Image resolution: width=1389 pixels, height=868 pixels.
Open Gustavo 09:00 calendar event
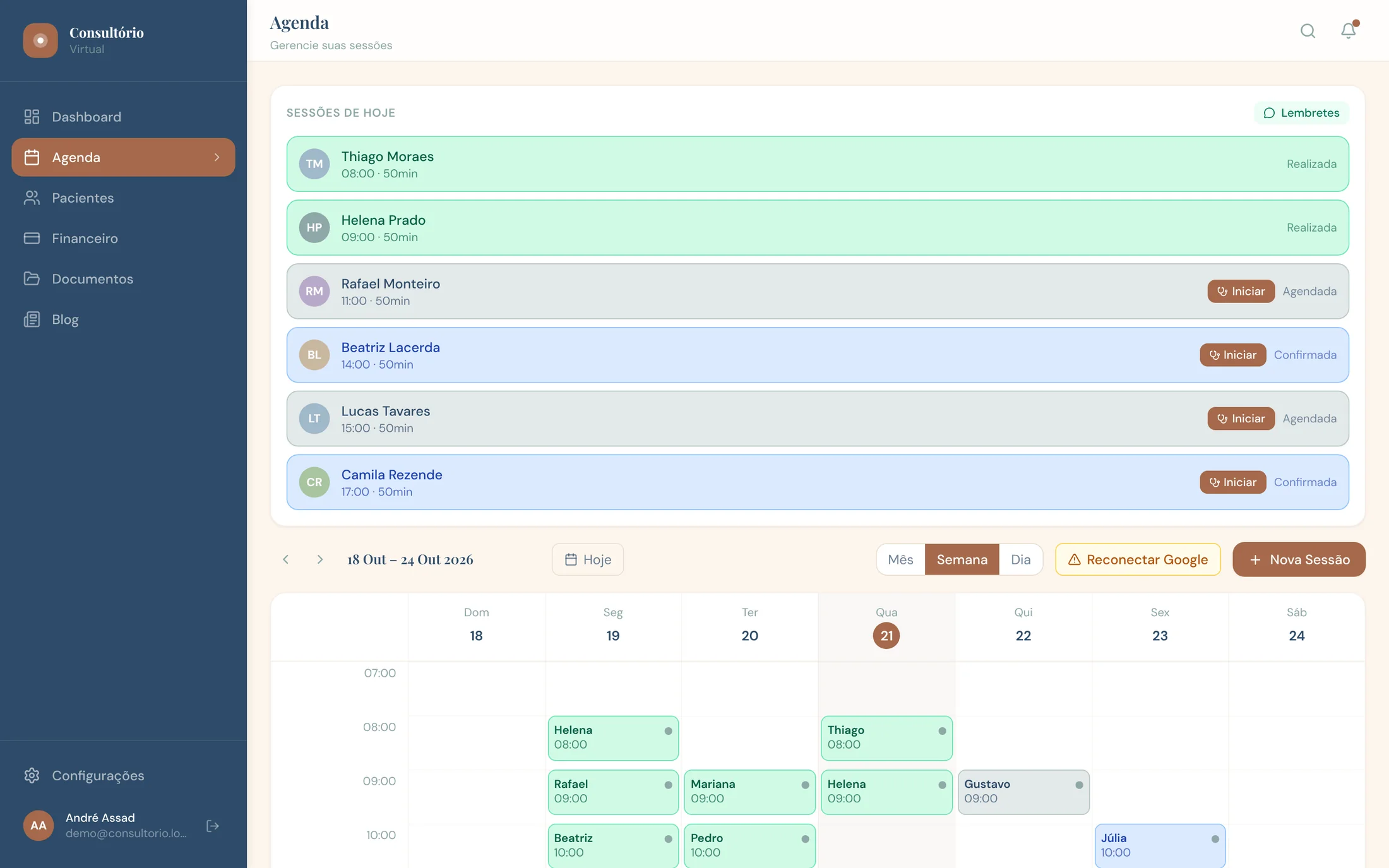point(1023,792)
